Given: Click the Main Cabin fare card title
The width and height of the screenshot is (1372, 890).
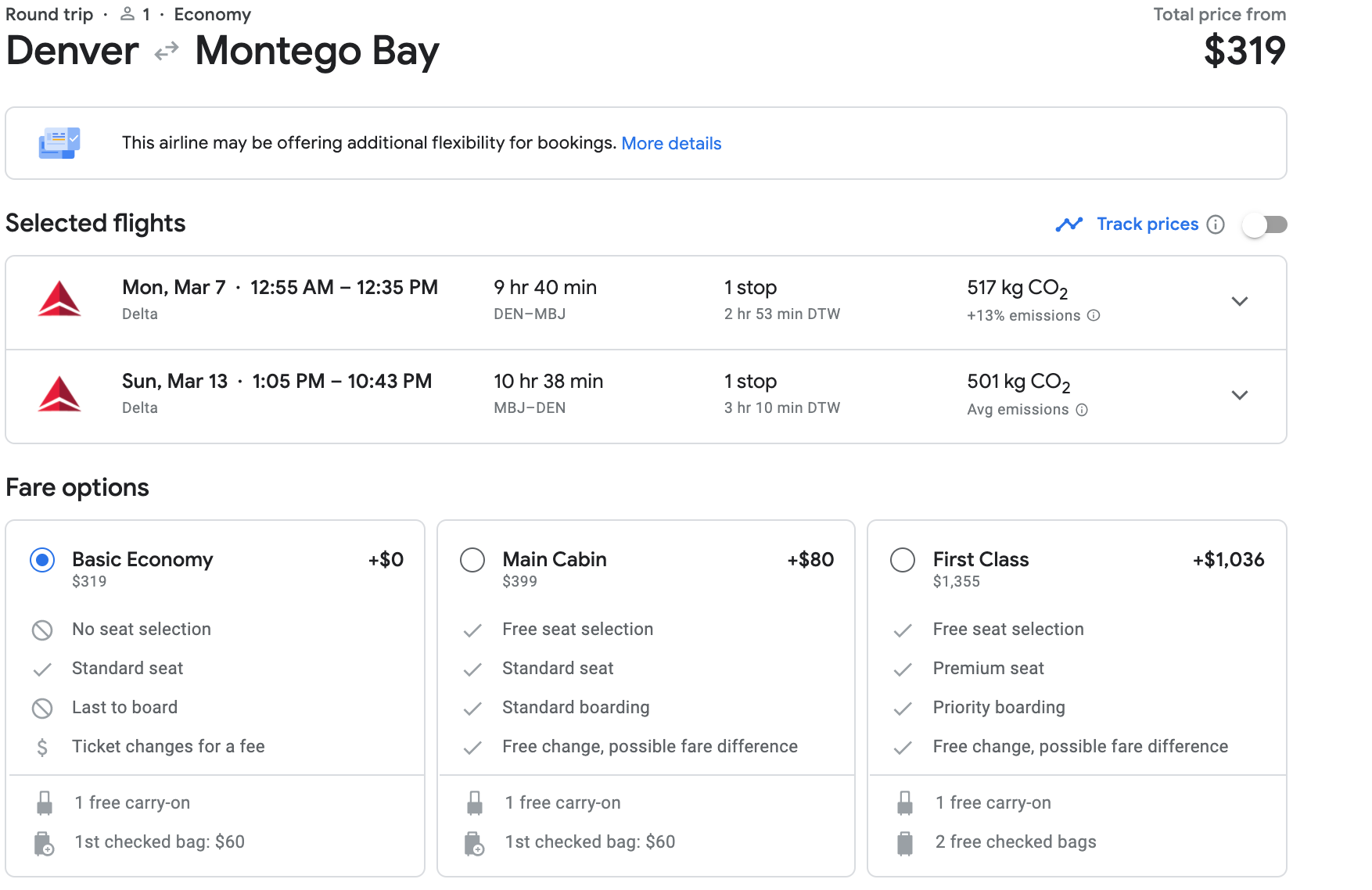Looking at the screenshot, I should pyautogui.click(x=555, y=559).
